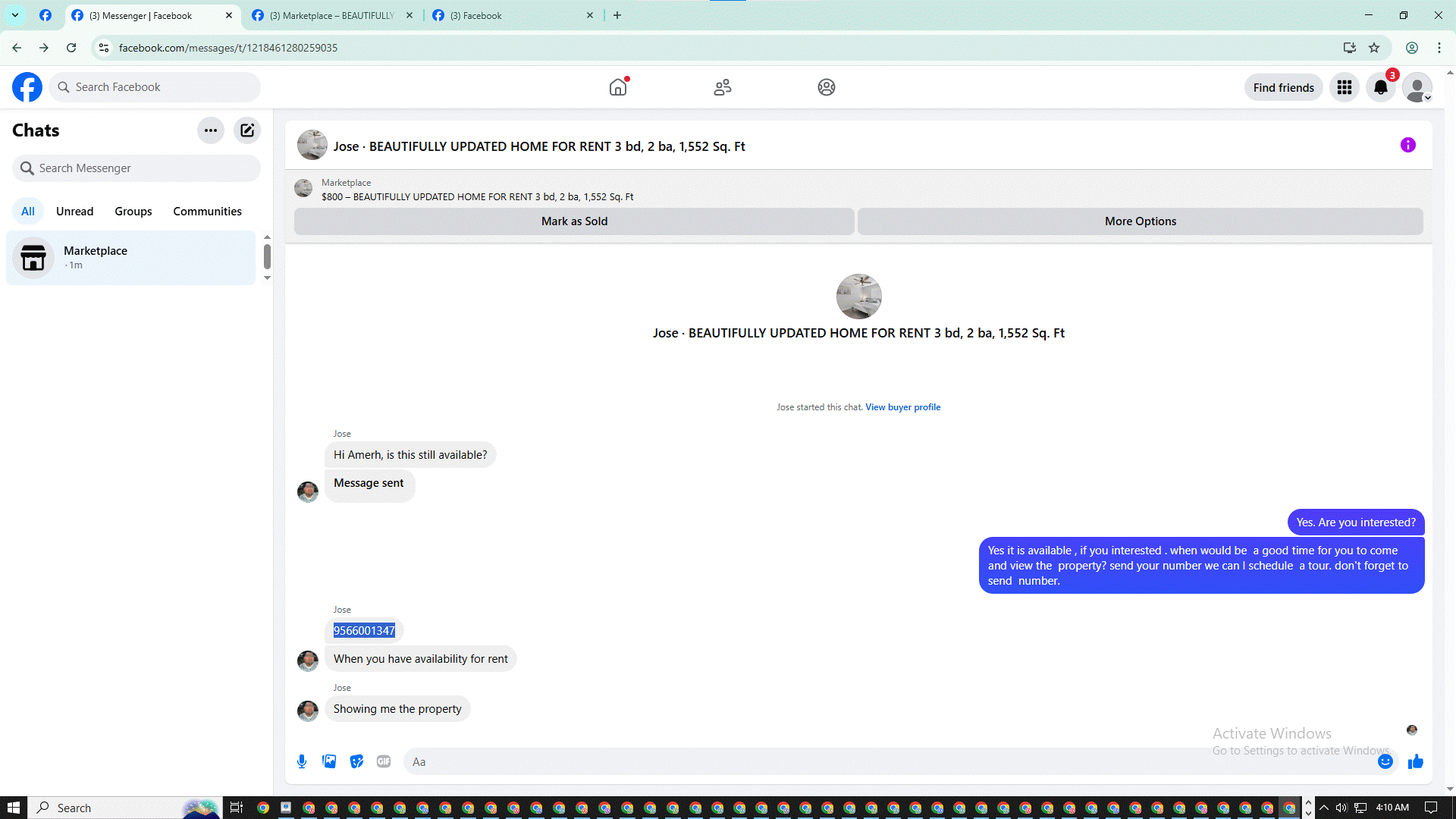Viewport: 1456px width, 819px height.
Task: Open the Facebook menu grid icon
Action: click(x=1345, y=88)
